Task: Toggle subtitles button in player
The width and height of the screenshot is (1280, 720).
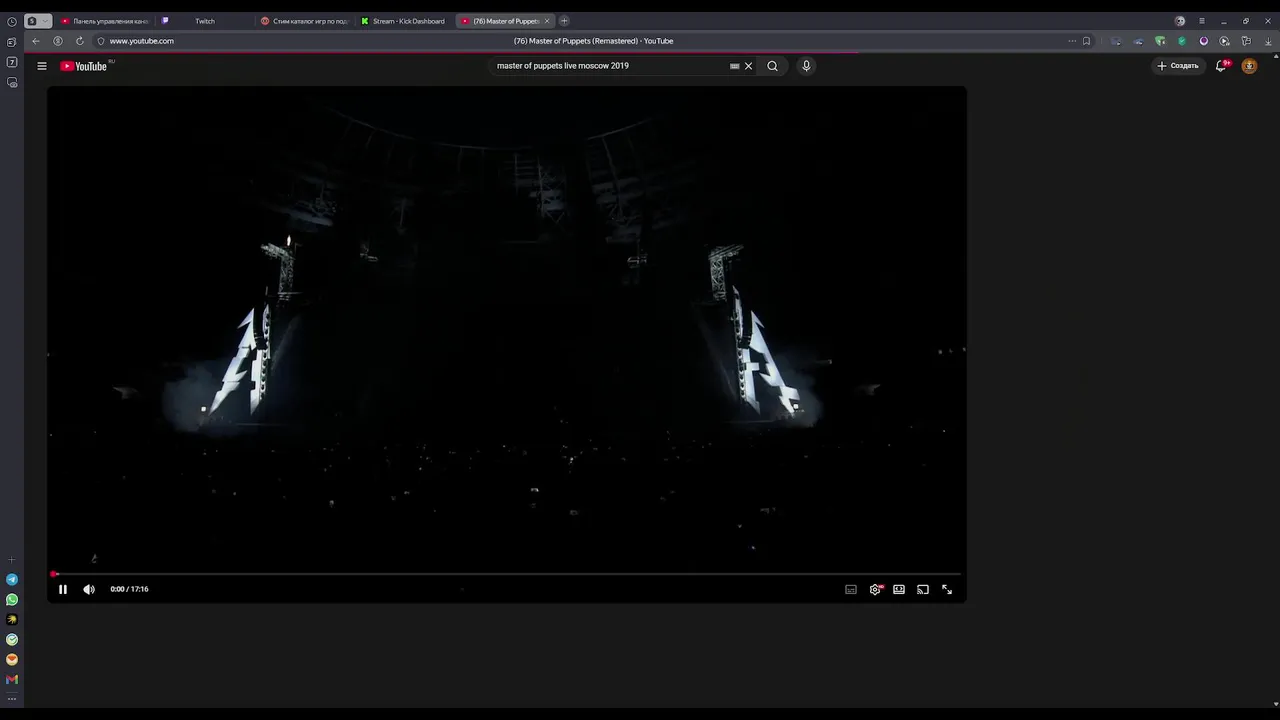Action: coord(851,590)
